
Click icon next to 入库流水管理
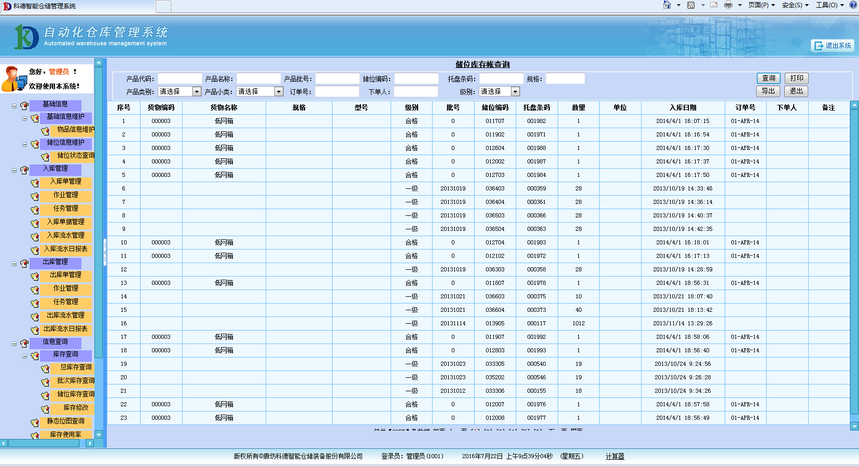(x=35, y=237)
